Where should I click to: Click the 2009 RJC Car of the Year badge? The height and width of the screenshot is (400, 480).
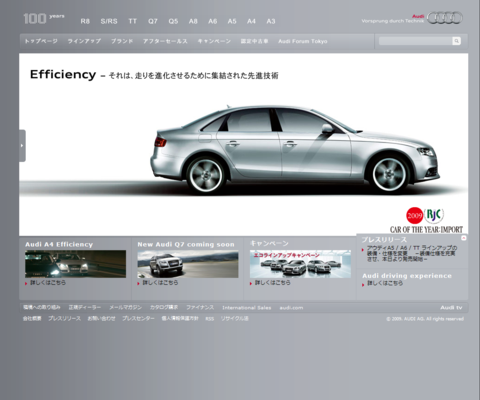pos(426,220)
